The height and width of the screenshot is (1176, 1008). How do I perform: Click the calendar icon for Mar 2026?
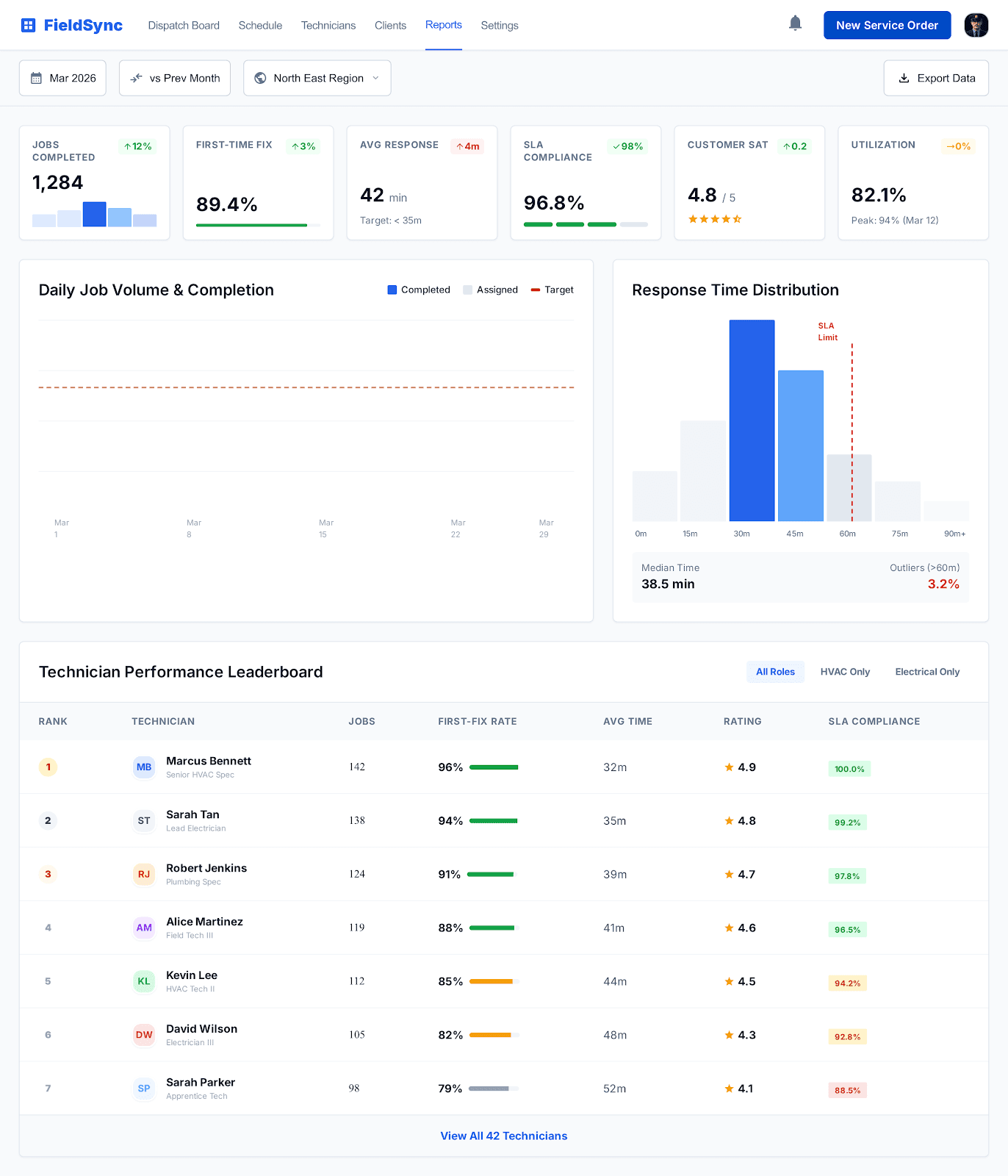tap(36, 79)
